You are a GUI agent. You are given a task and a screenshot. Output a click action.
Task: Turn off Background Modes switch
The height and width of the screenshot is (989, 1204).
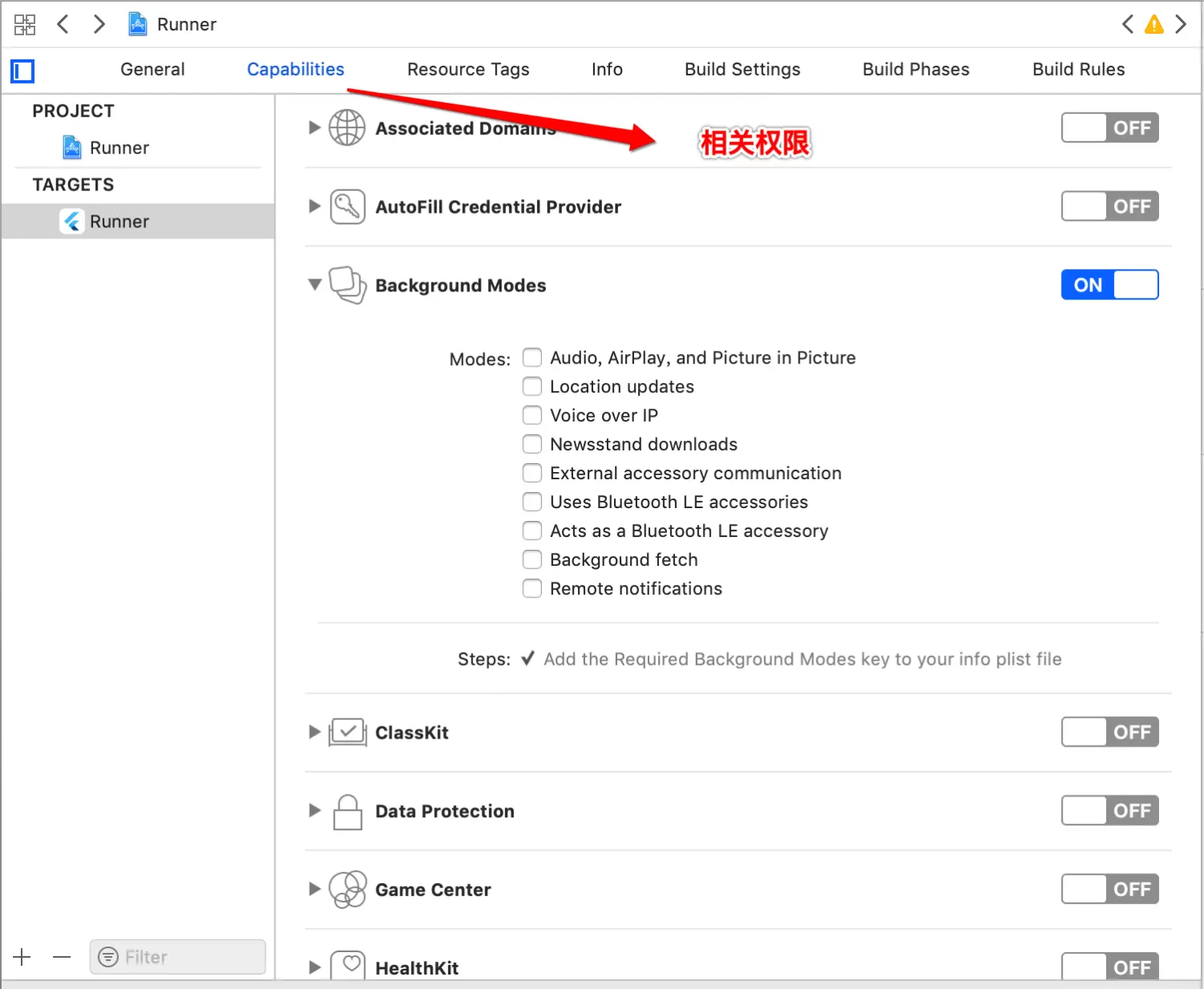(x=1110, y=285)
